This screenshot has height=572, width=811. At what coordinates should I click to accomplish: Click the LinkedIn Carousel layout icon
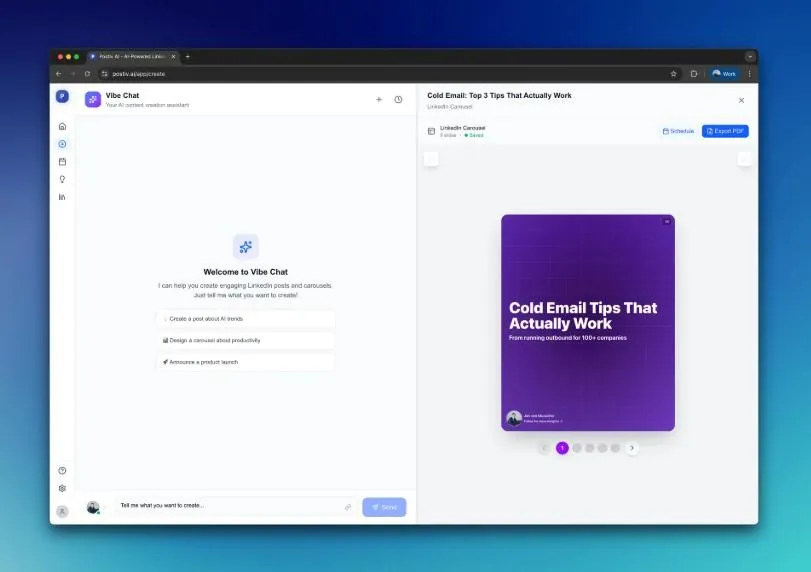pos(431,131)
